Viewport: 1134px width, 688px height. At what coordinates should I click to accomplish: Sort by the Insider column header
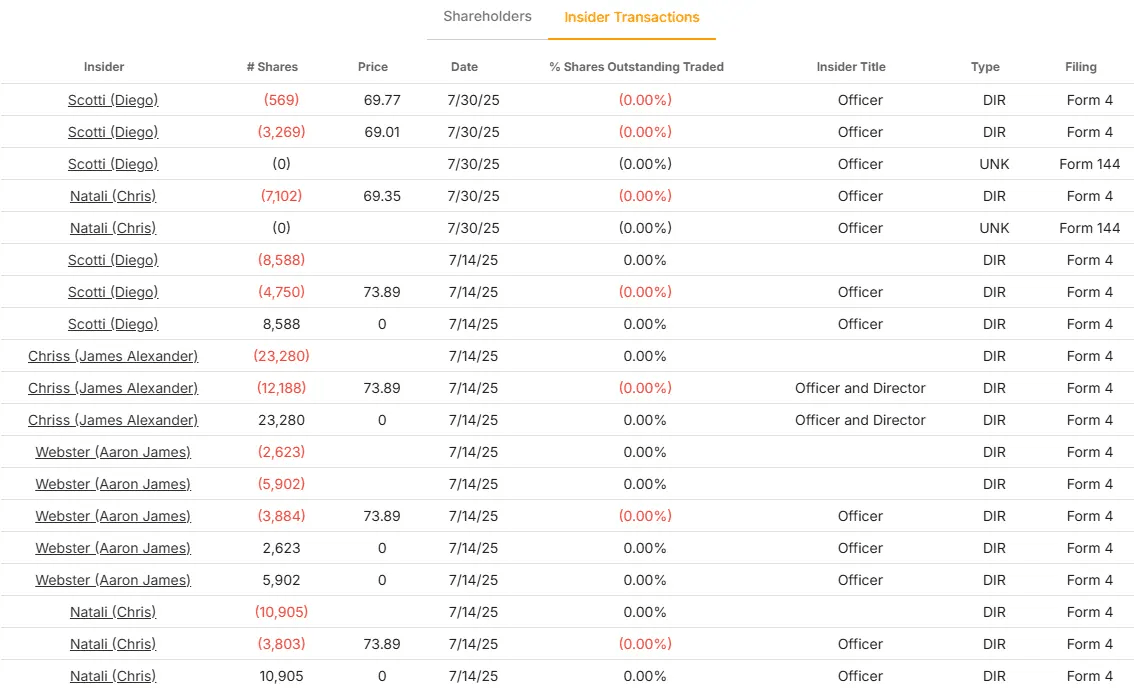point(104,67)
